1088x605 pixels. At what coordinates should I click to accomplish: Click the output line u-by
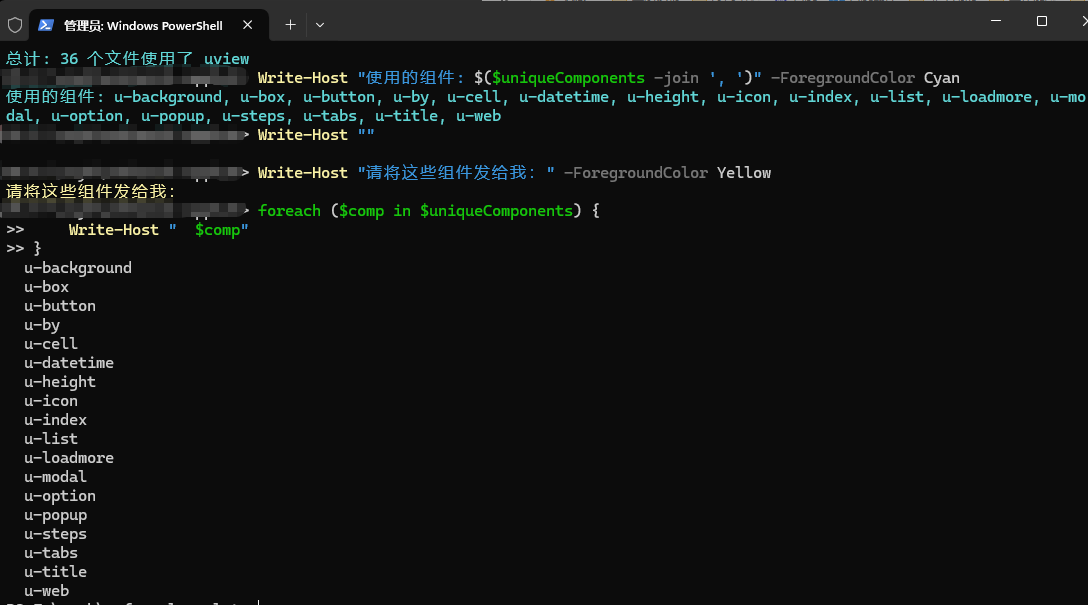(42, 325)
